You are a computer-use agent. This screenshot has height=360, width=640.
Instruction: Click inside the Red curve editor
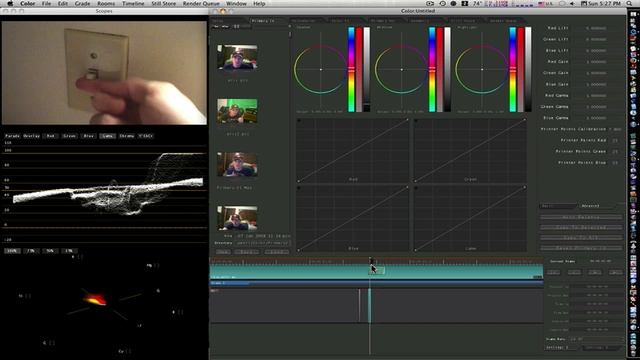pyautogui.click(x=353, y=151)
